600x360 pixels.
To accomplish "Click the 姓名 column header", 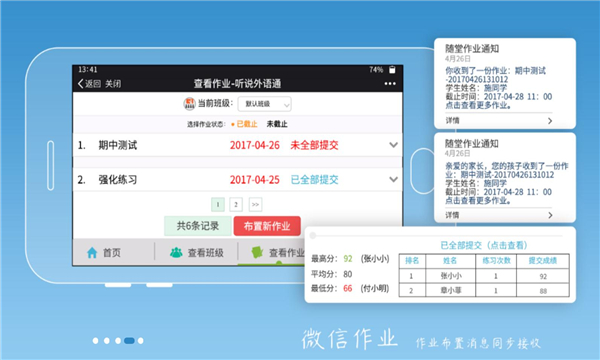I will tap(450, 261).
